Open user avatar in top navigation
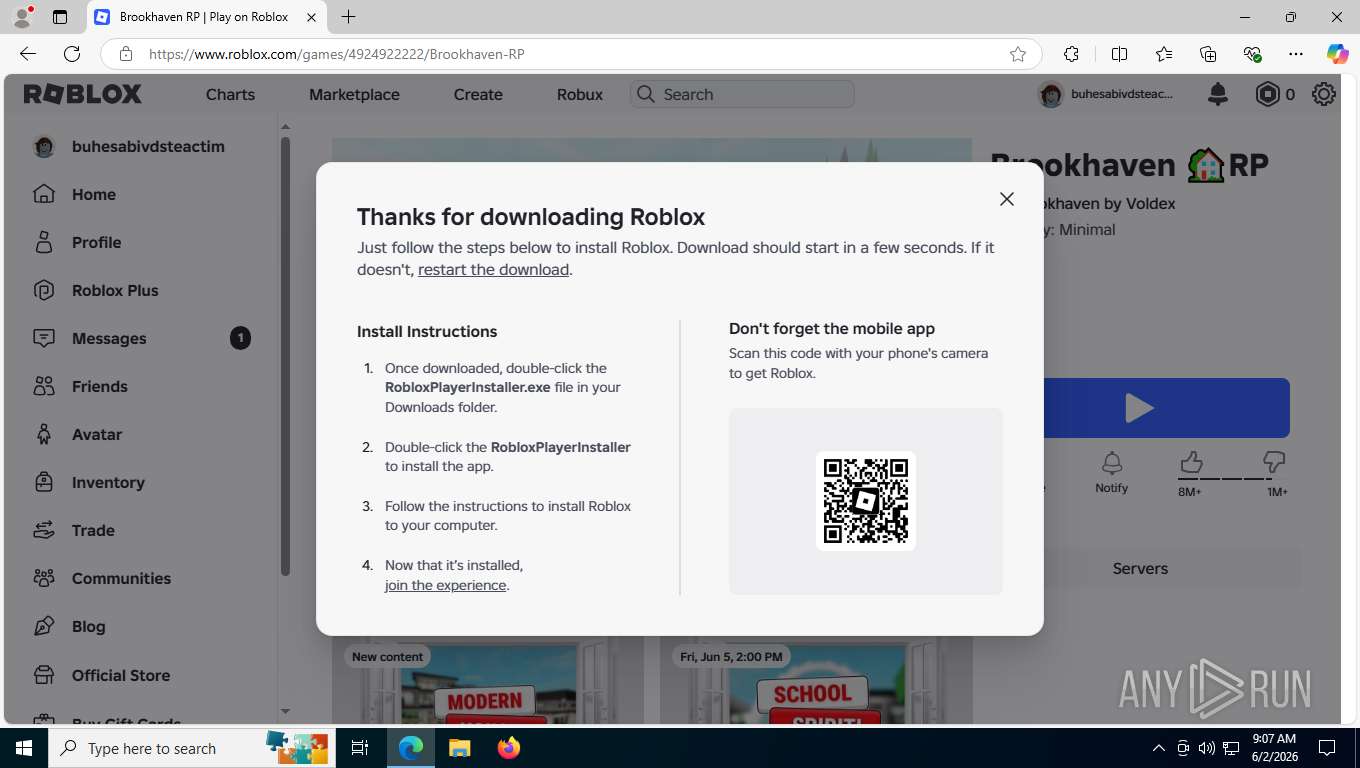Screen dimensions: 1360x768 coord(1051,94)
